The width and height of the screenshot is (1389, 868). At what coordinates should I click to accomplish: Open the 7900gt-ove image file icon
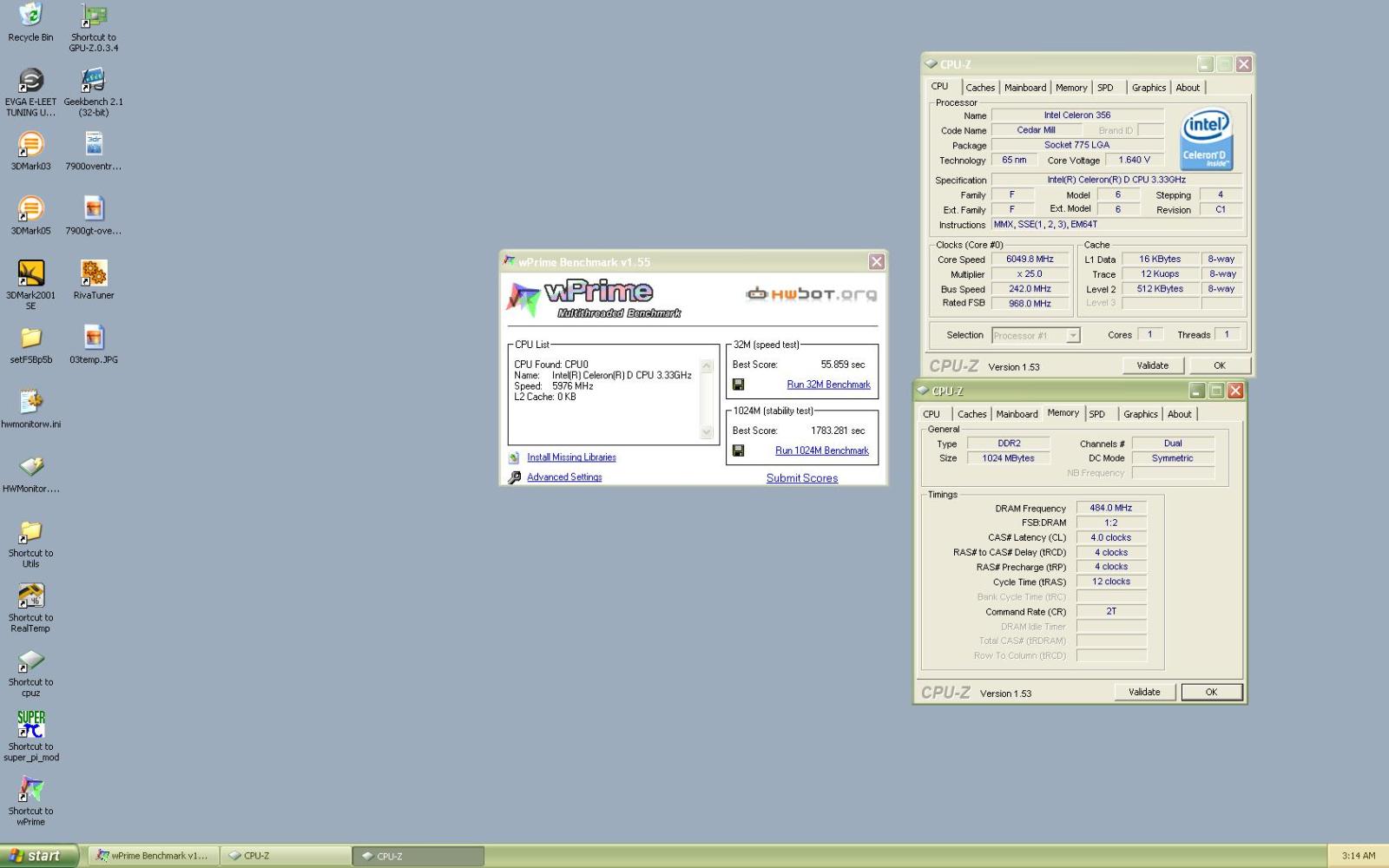(94, 208)
